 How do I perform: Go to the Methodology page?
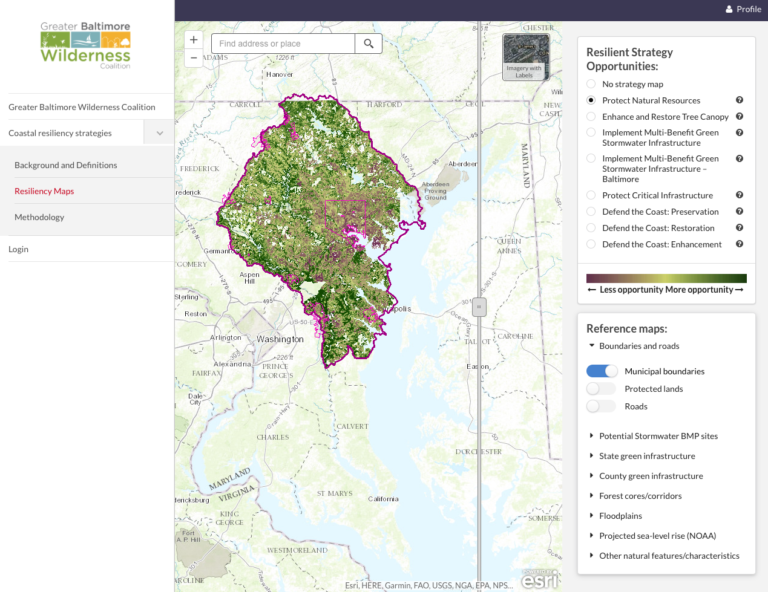pos(39,217)
